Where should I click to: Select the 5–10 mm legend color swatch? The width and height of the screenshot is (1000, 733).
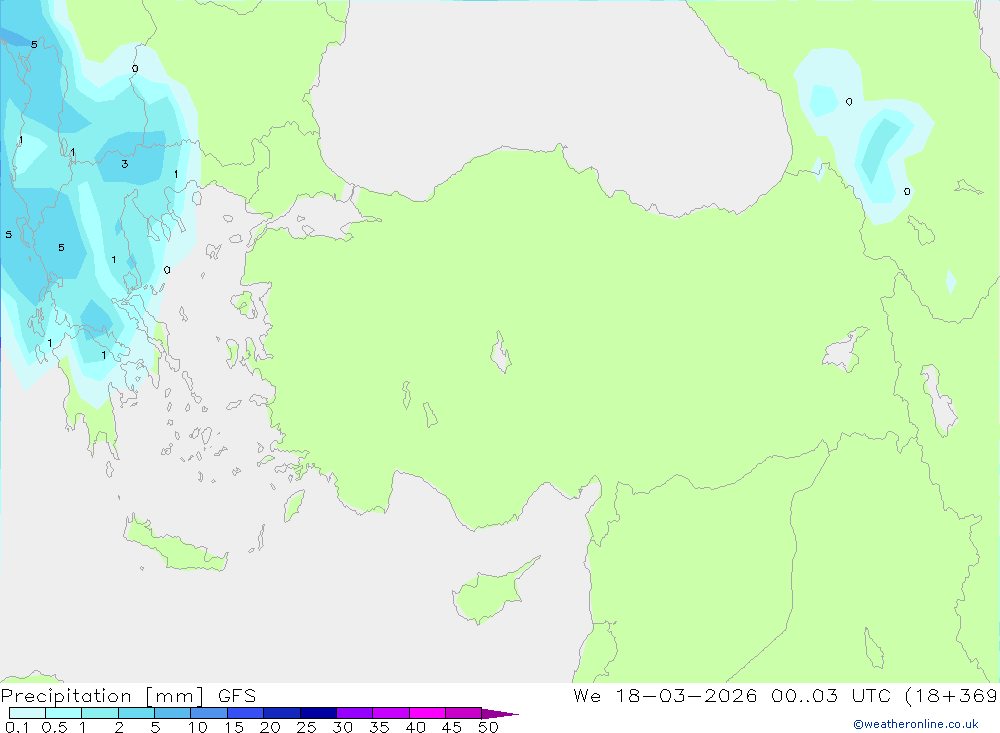tap(172, 713)
